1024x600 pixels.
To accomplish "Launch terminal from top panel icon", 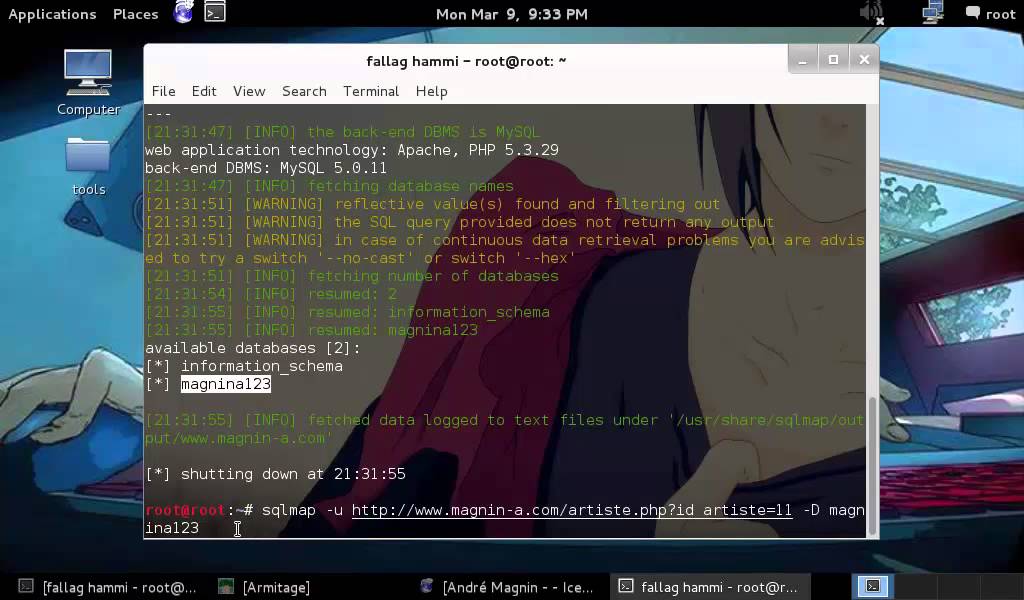I will tap(215, 12).
